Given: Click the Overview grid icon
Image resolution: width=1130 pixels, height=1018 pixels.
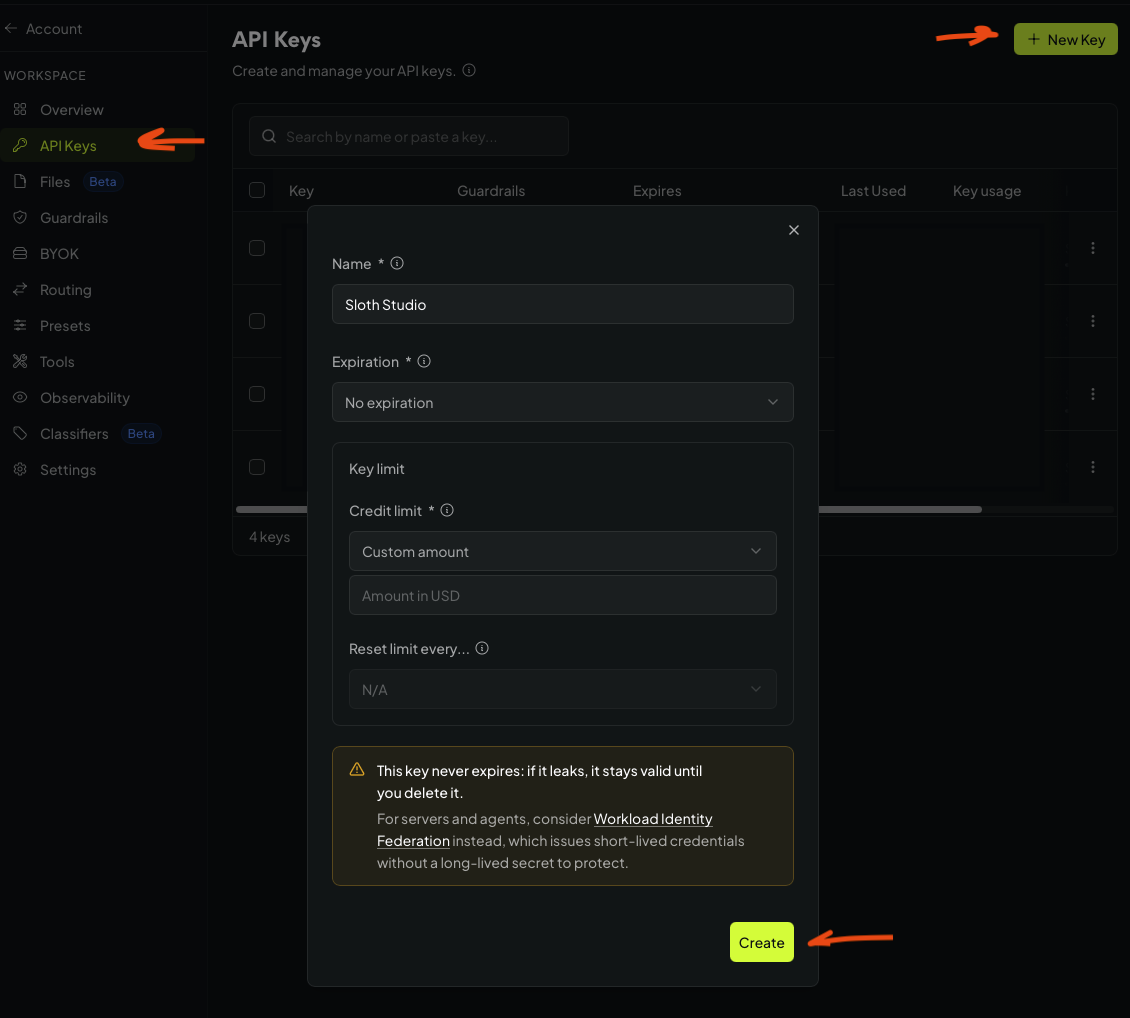Looking at the screenshot, I should (20, 110).
